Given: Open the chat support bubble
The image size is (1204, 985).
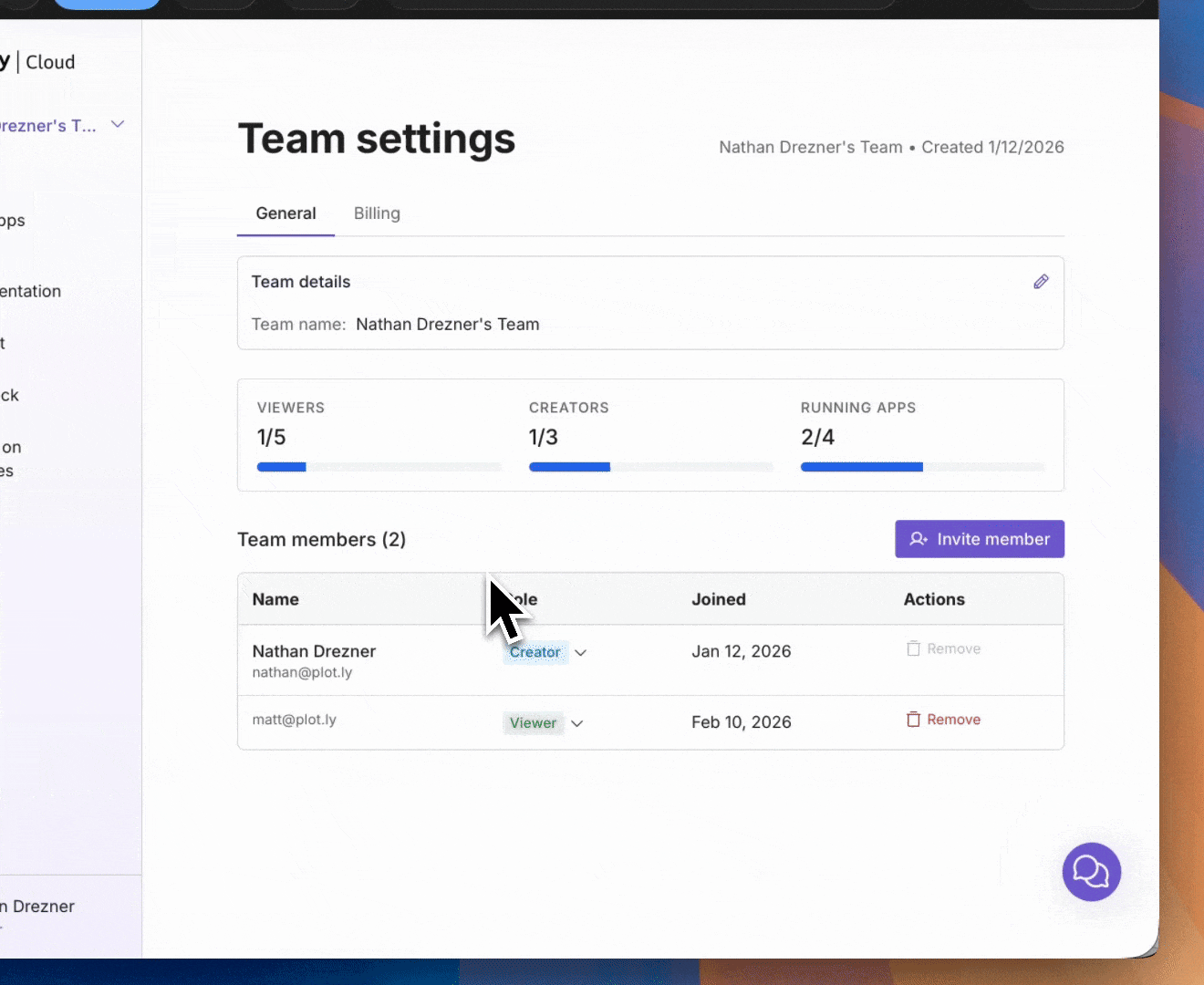Looking at the screenshot, I should [1091, 872].
